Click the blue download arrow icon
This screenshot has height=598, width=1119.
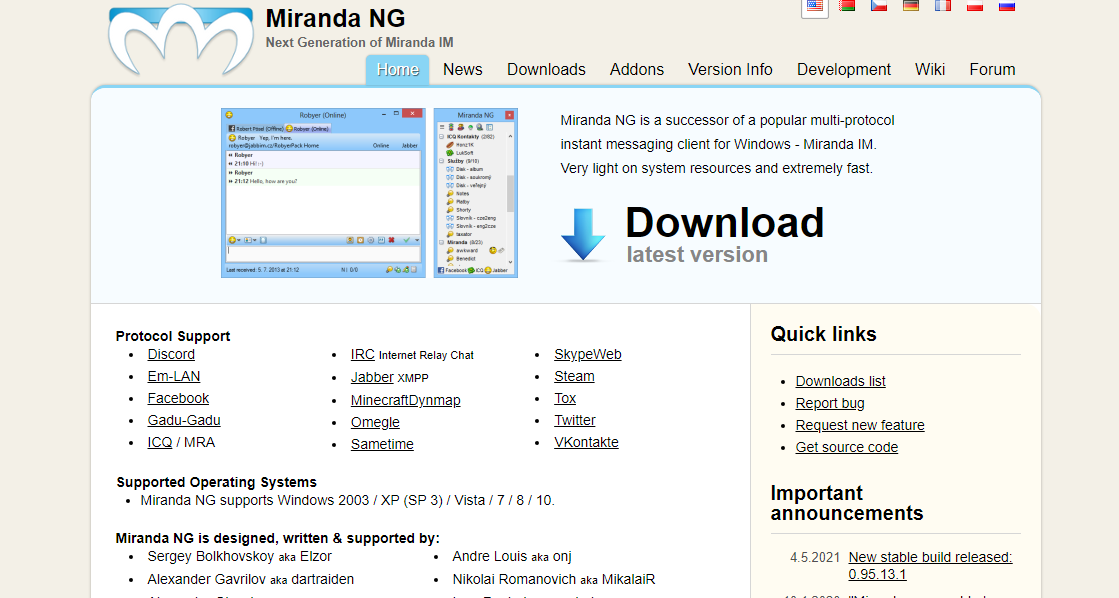583,235
